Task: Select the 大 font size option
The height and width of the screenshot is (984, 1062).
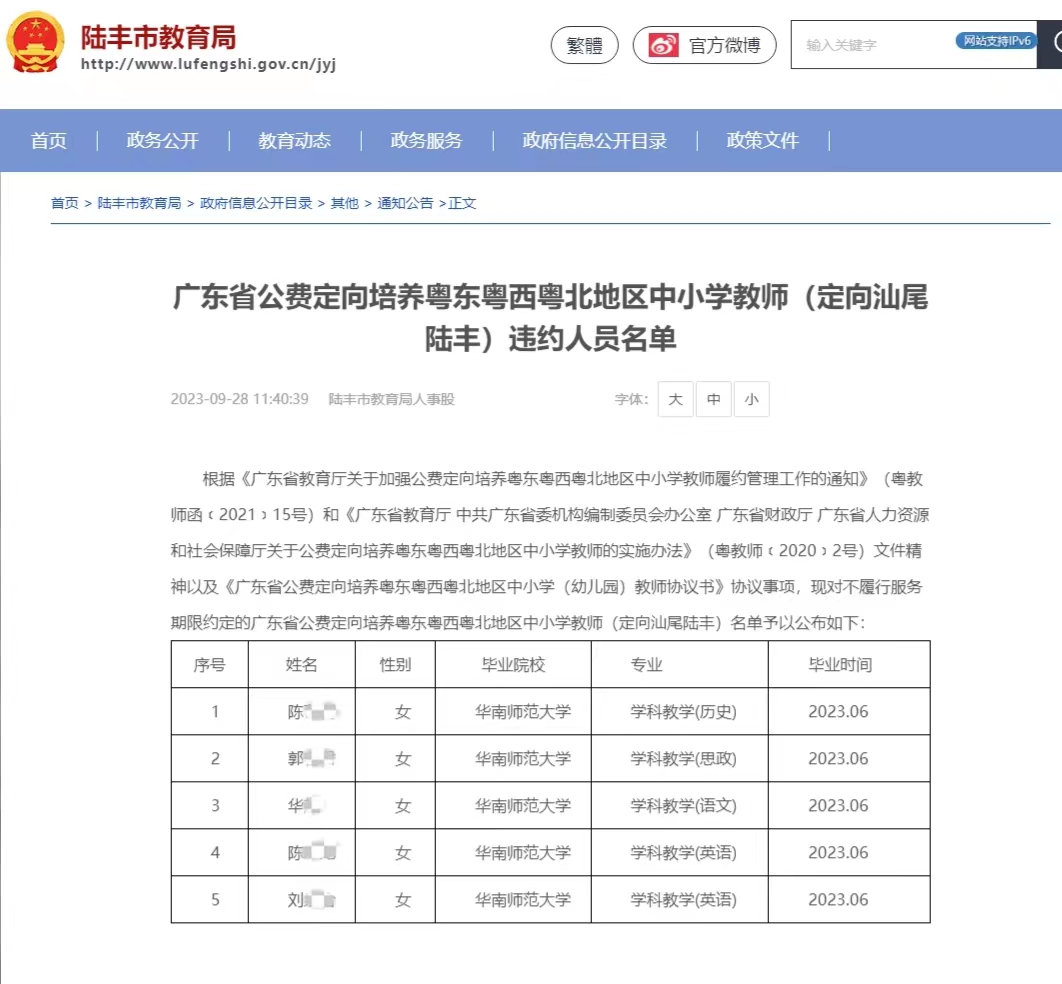Action: point(675,399)
